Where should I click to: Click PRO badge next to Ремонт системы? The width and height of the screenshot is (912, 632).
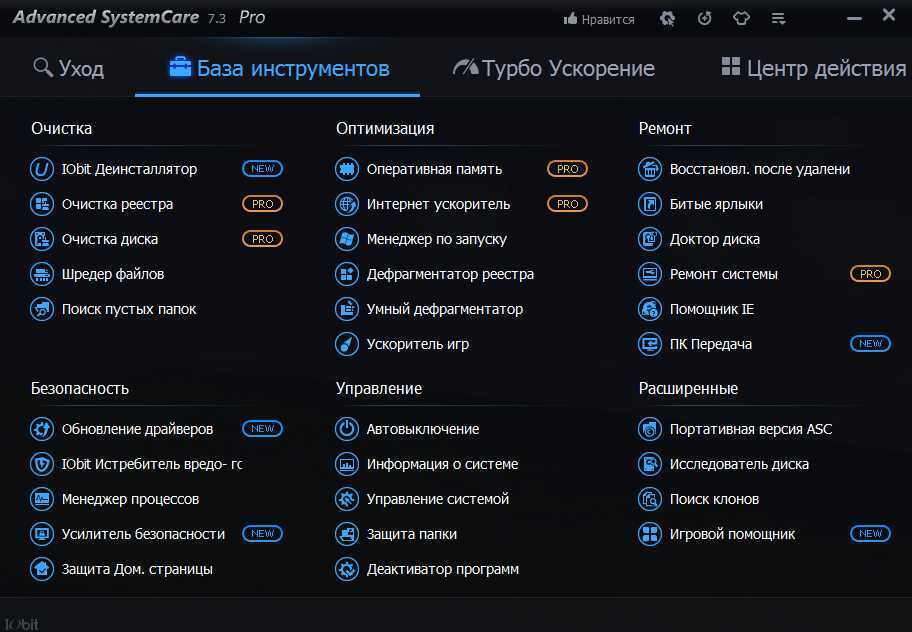(x=870, y=274)
